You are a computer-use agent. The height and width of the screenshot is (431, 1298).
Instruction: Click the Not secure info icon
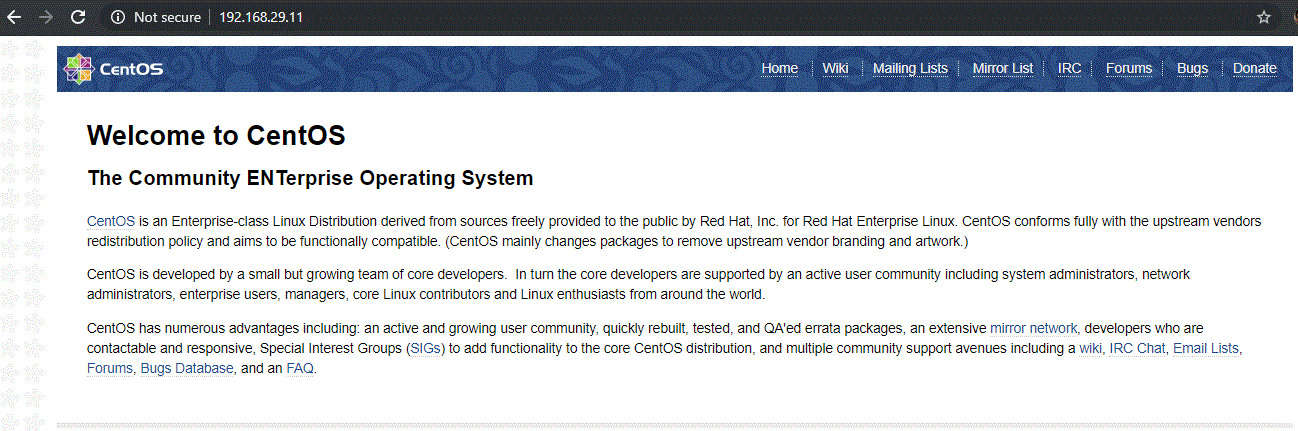click(x=118, y=17)
